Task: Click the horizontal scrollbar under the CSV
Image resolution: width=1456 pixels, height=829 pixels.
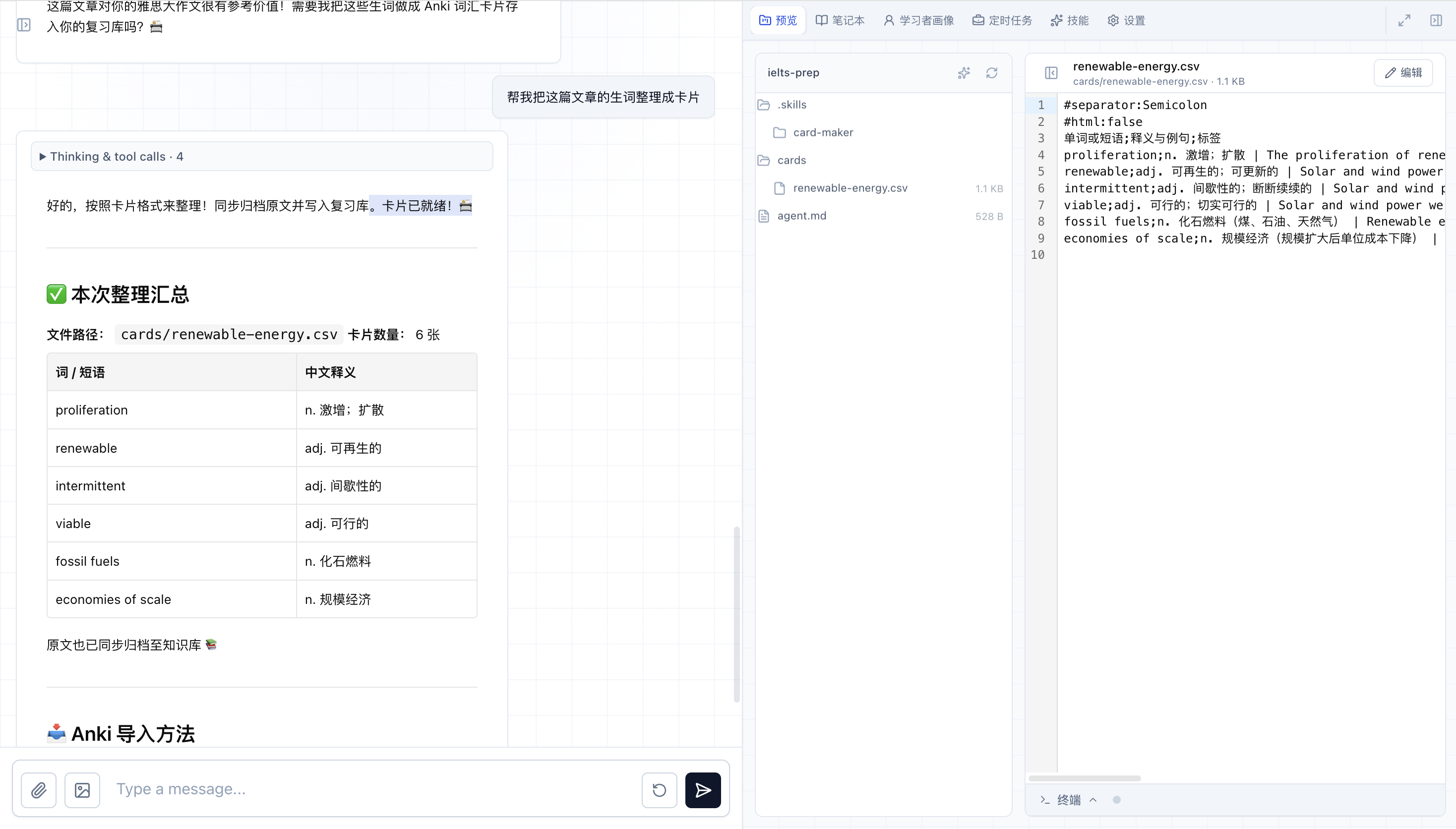Action: (x=1084, y=778)
